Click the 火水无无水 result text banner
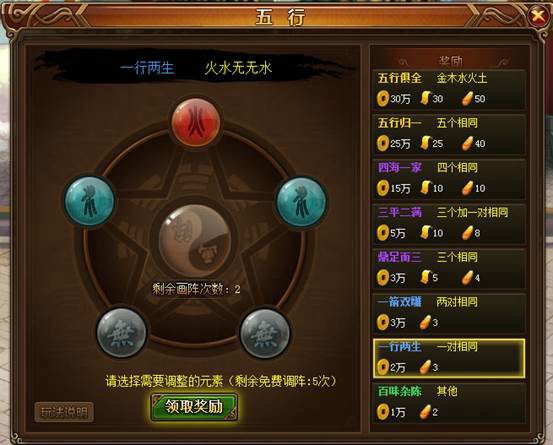Viewport: 553px width, 445px height. pyautogui.click(x=238, y=68)
